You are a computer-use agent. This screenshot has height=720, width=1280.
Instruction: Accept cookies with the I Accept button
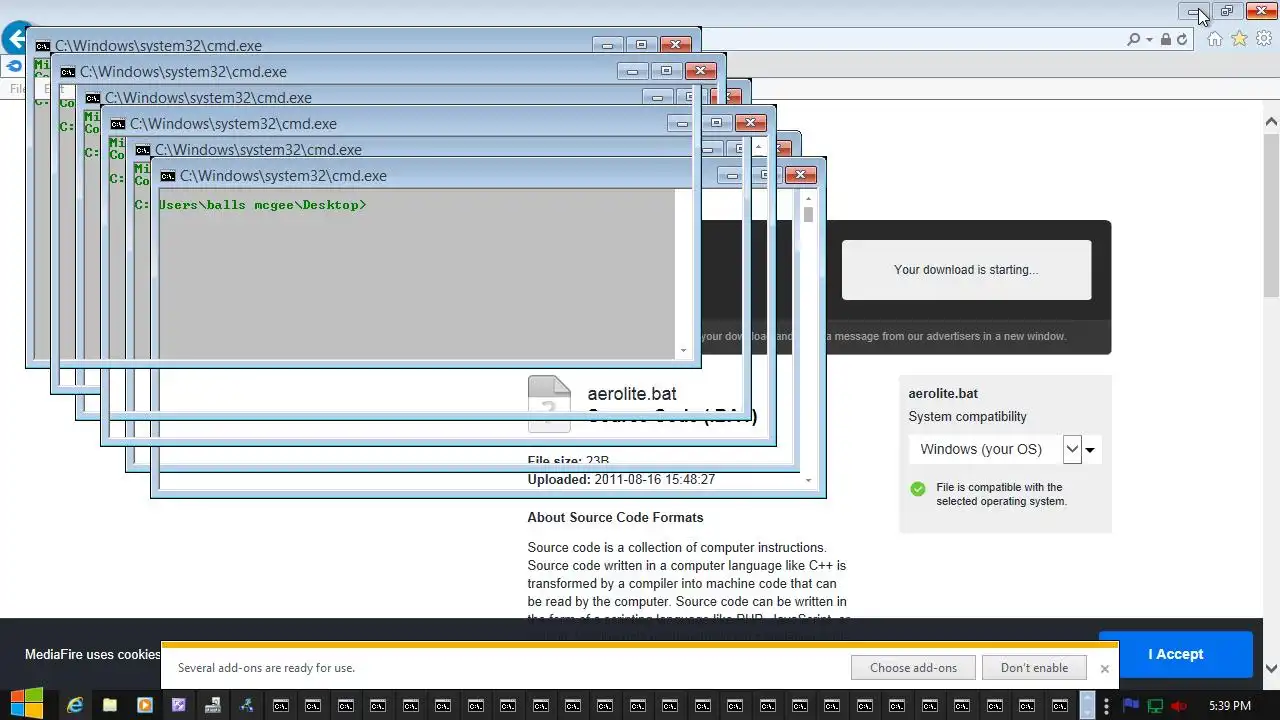click(x=1176, y=654)
